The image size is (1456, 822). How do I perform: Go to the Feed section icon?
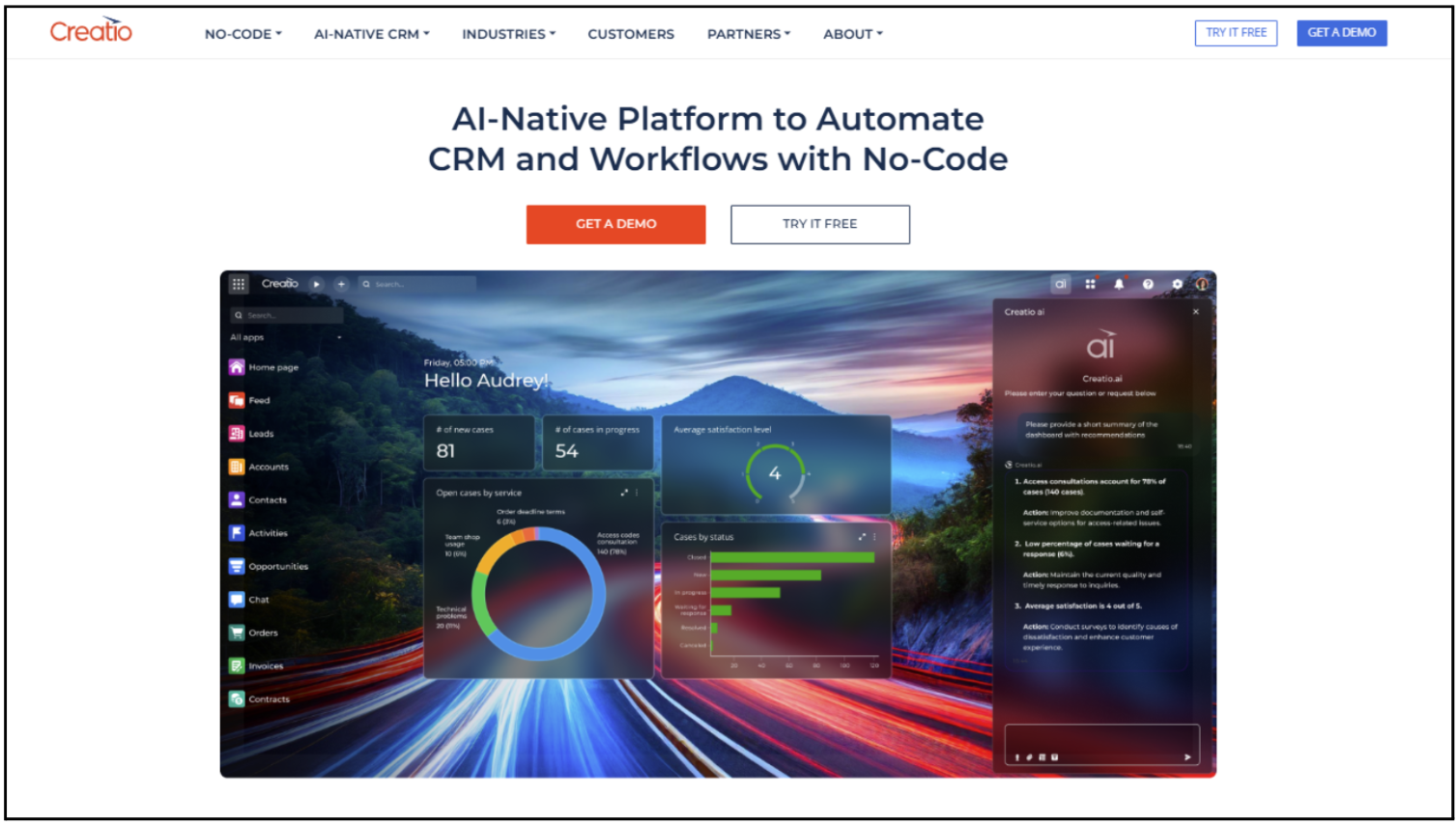click(237, 400)
